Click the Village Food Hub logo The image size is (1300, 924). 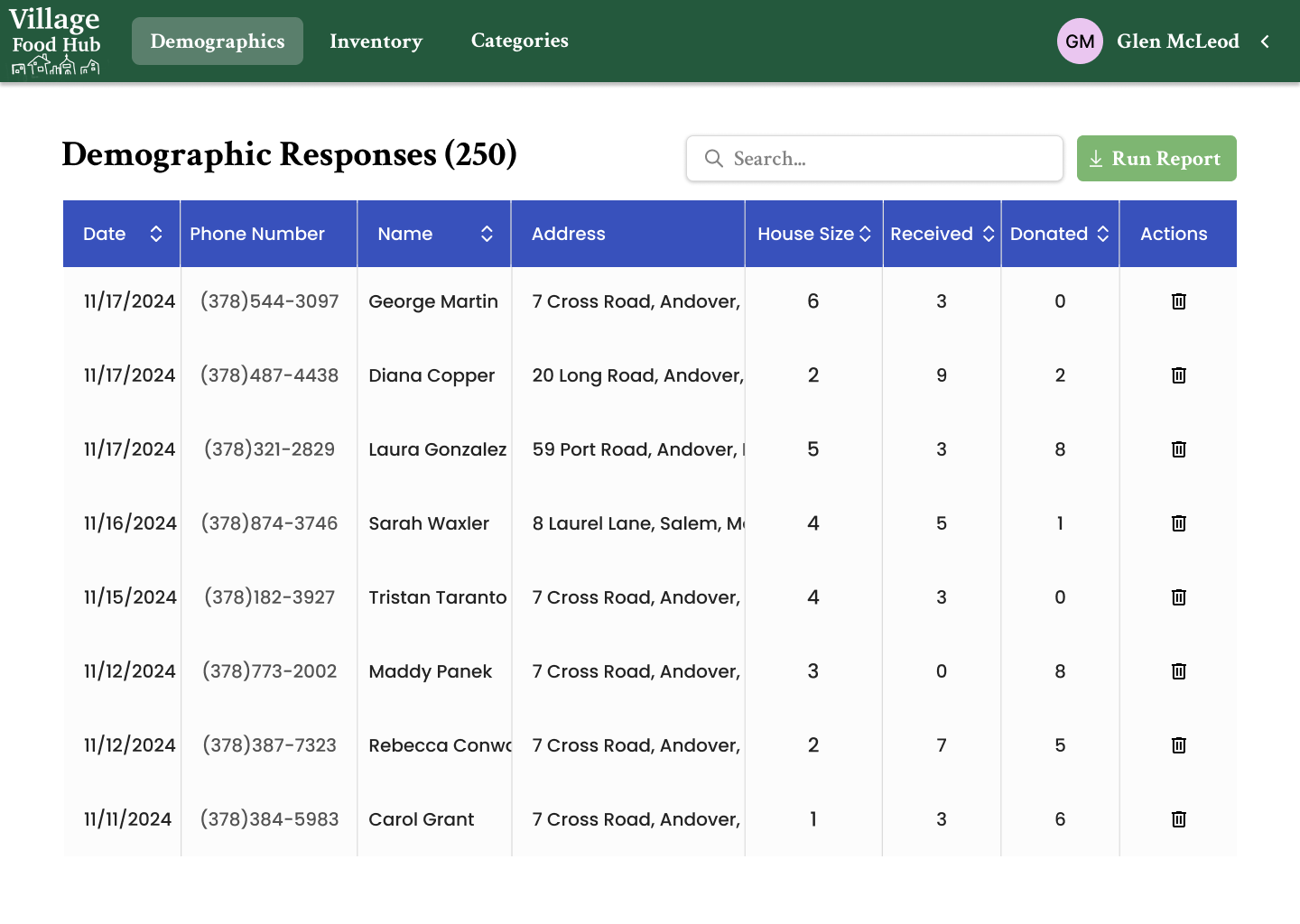tap(55, 41)
